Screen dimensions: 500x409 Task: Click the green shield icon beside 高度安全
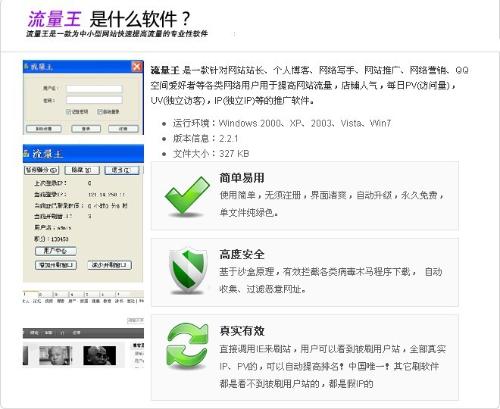(x=188, y=271)
